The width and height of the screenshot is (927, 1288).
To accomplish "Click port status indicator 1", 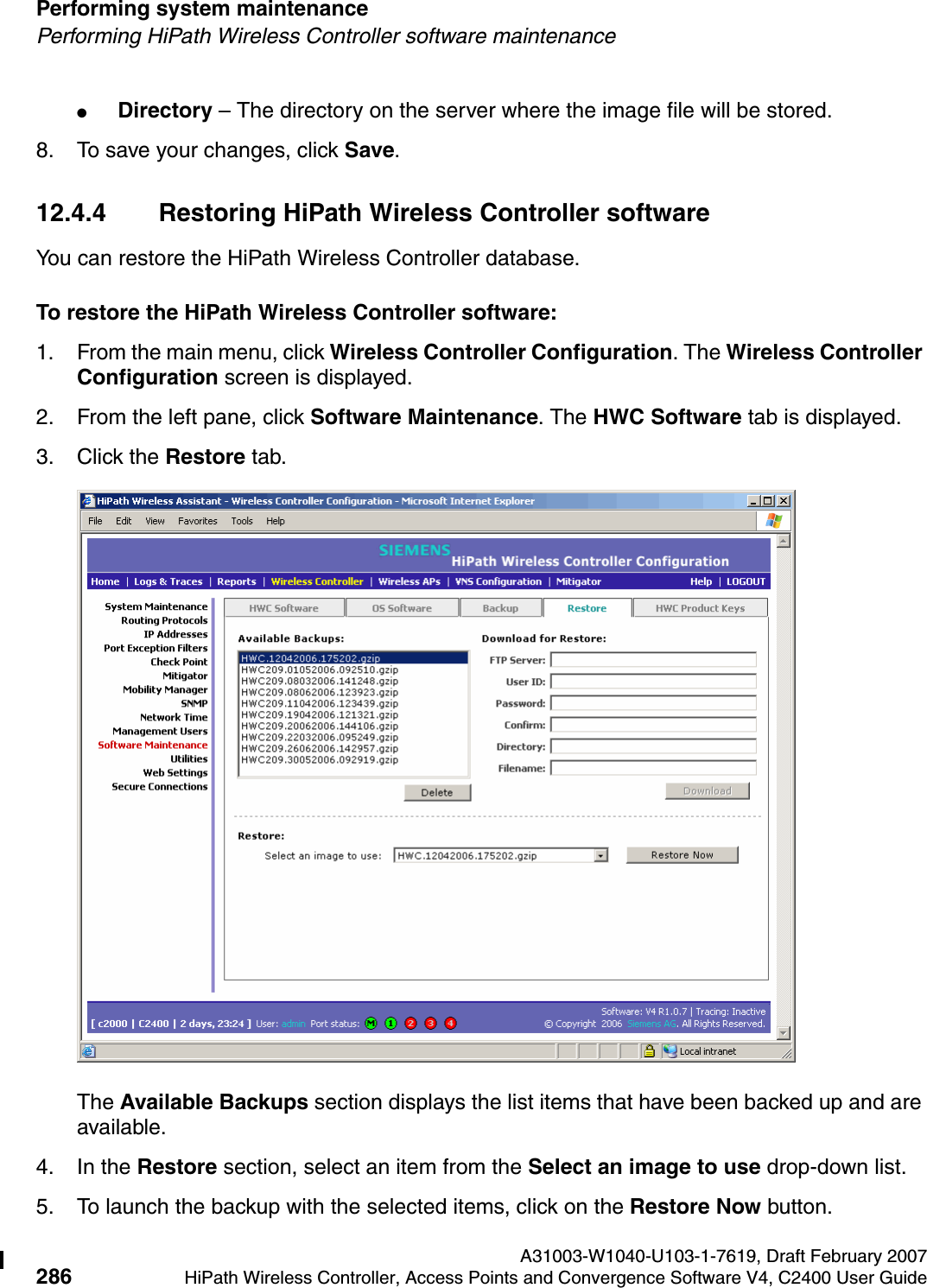I will (x=390, y=1022).
